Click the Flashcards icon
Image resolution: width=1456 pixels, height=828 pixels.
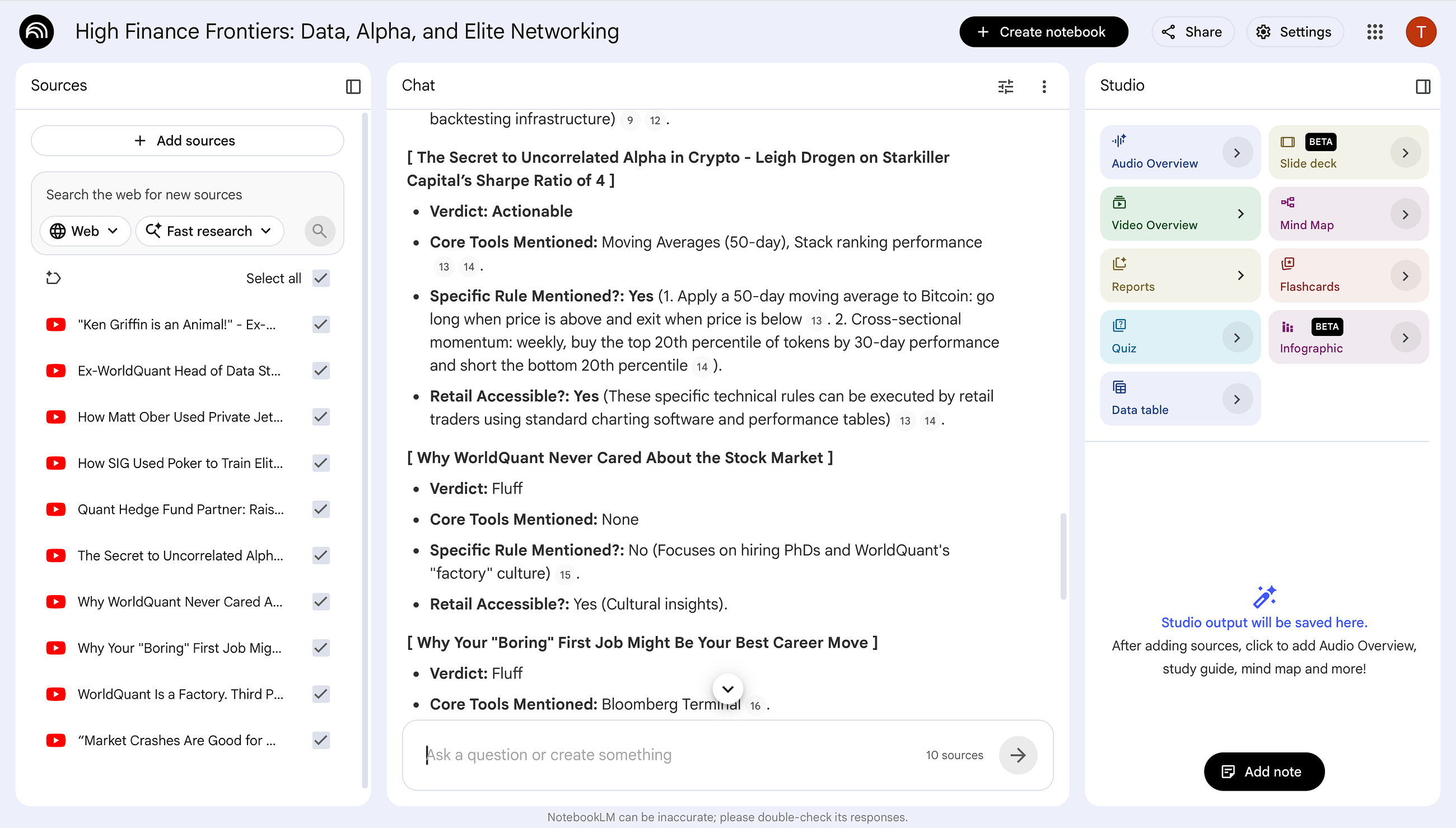1287,264
